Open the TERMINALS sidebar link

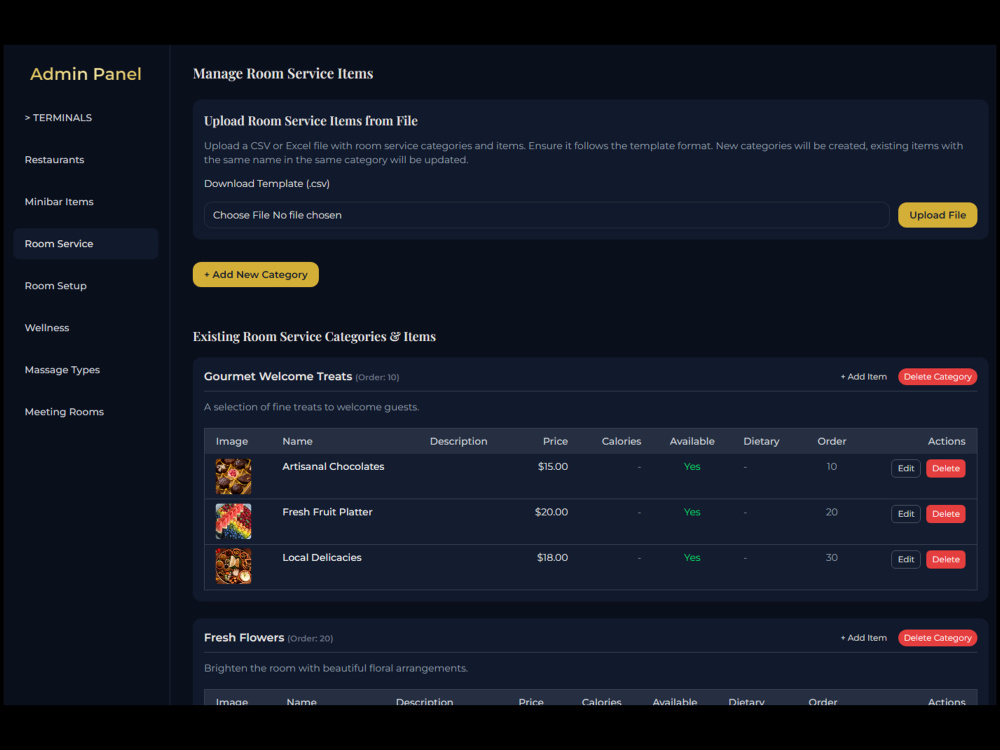point(58,117)
